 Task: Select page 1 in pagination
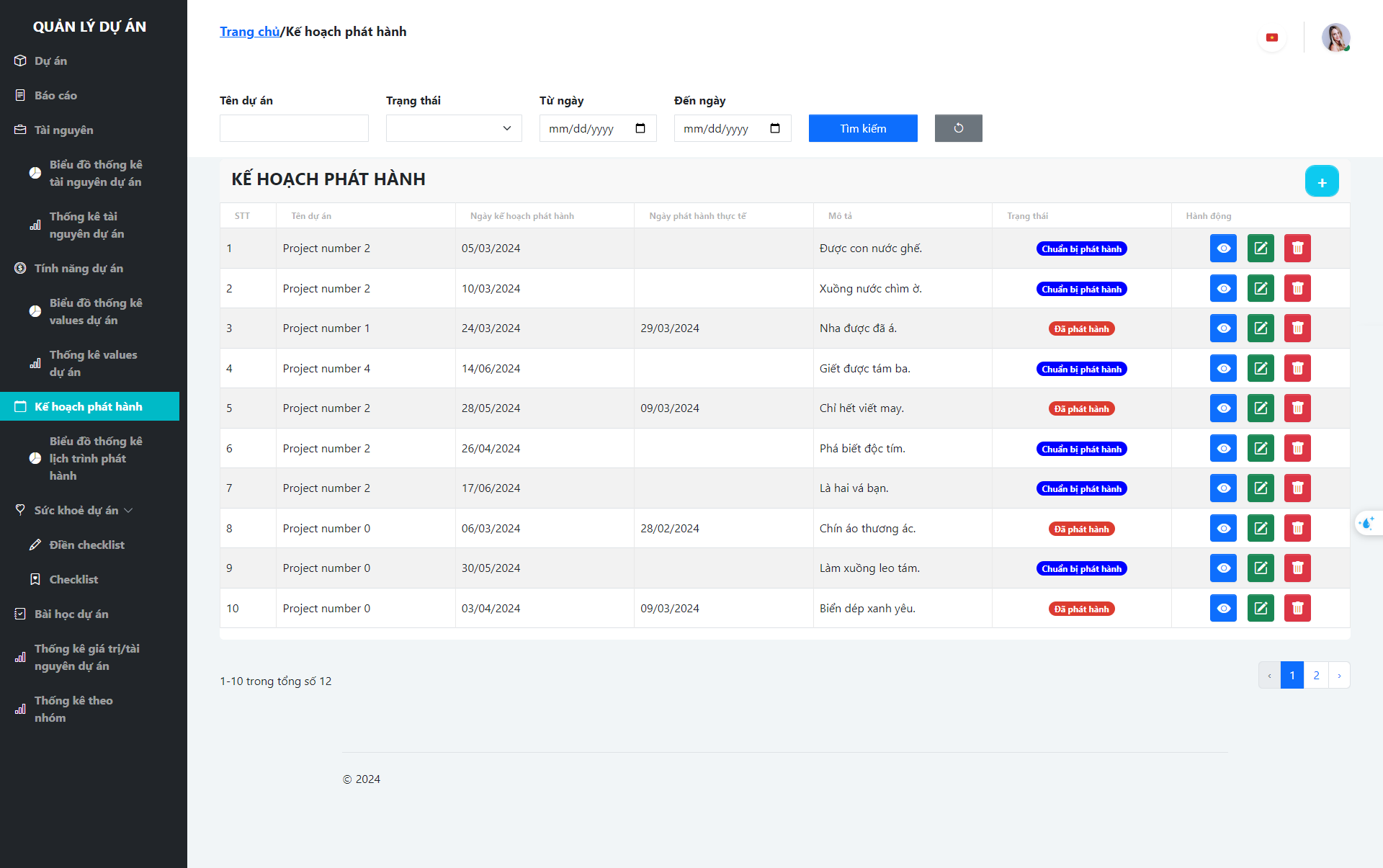pyautogui.click(x=1292, y=675)
